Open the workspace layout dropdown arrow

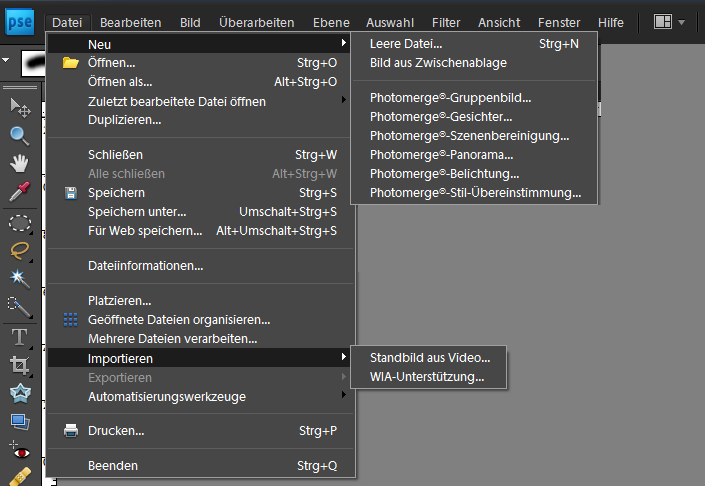[x=681, y=22]
